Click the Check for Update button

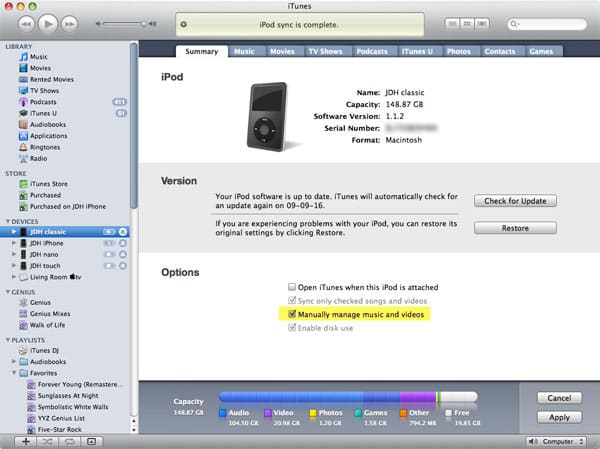pos(515,201)
